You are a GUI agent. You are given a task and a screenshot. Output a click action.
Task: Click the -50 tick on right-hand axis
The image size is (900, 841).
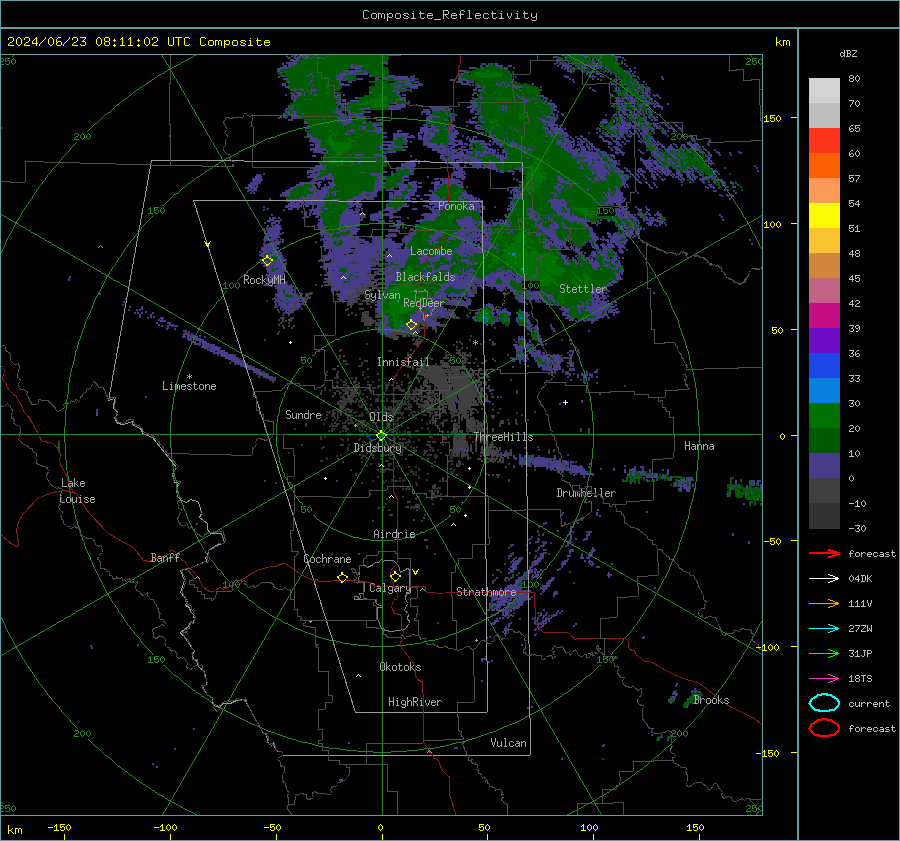tap(773, 541)
